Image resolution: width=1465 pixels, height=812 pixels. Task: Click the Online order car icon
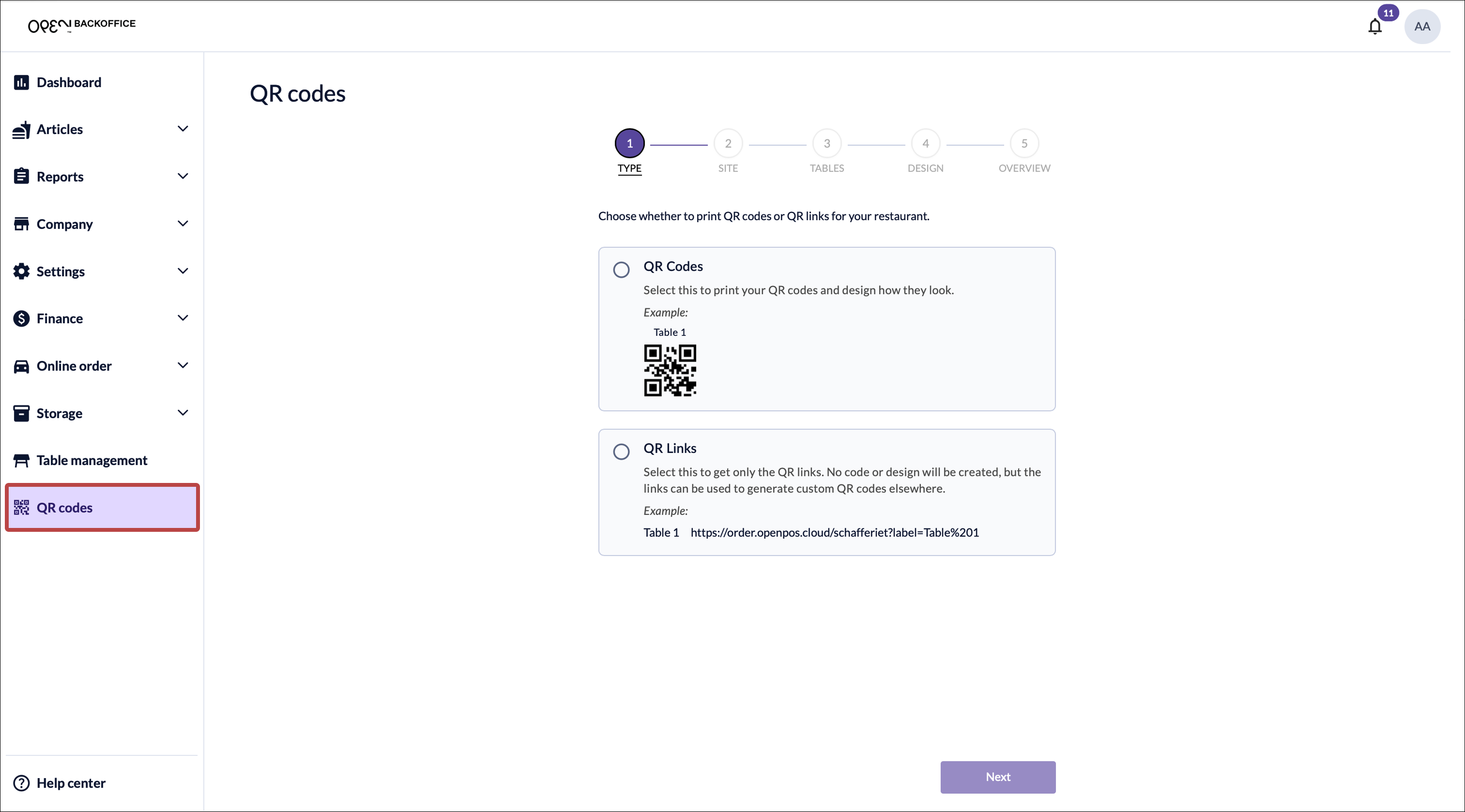pyautogui.click(x=21, y=366)
